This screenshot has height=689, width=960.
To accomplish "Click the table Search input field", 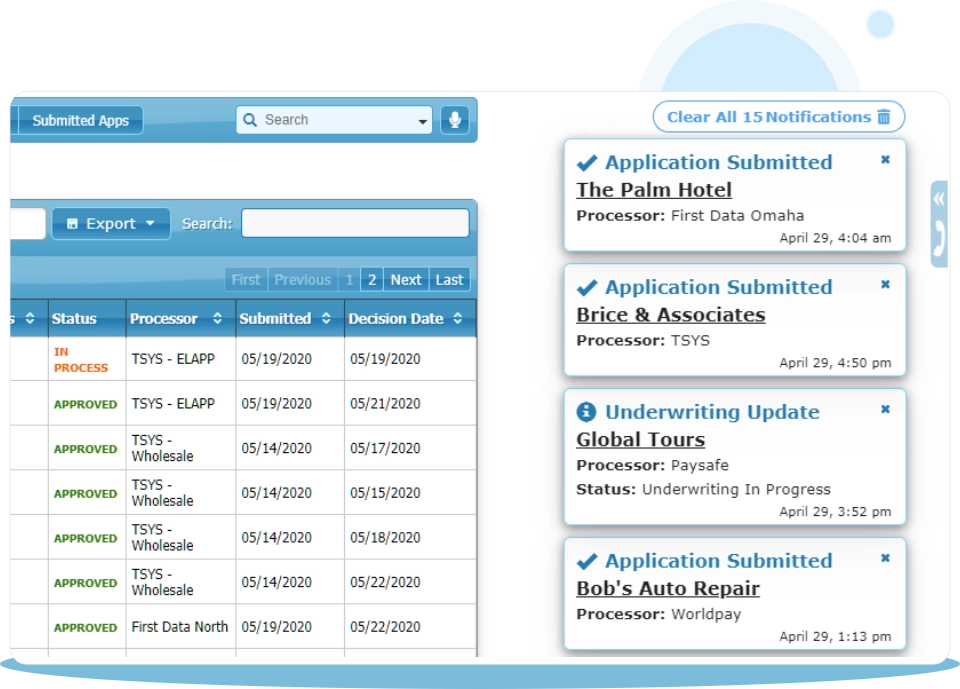I will pos(355,223).
